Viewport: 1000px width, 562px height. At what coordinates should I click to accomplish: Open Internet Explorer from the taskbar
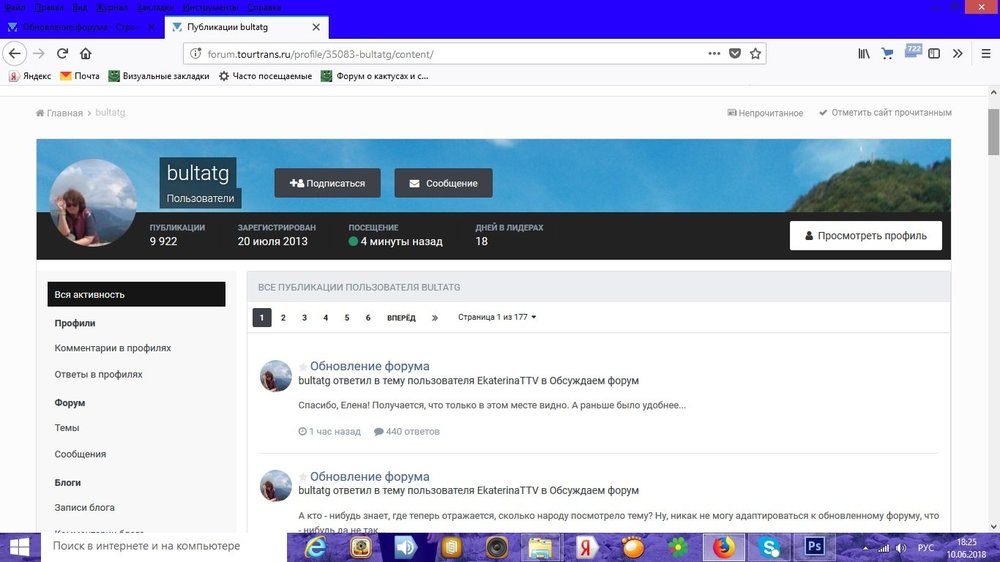click(x=315, y=547)
